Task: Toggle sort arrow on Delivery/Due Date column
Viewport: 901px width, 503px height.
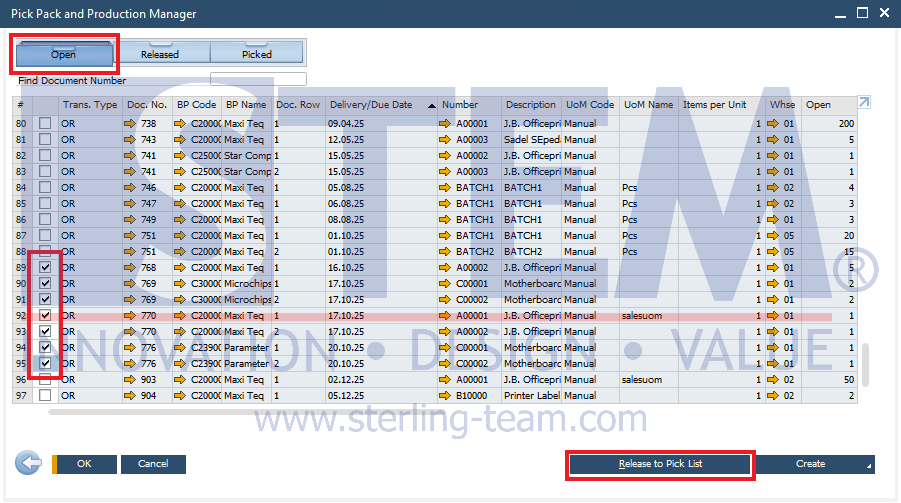Action: point(431,105)
